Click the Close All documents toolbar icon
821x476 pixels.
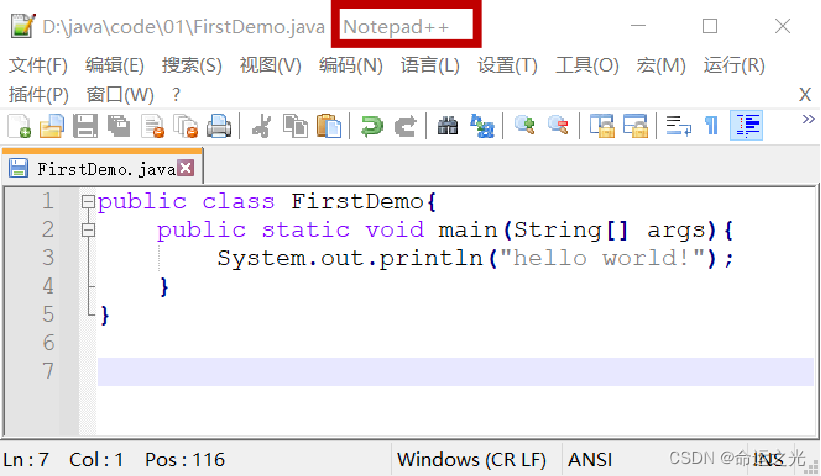pyautogui.click(x=185, y=126)
